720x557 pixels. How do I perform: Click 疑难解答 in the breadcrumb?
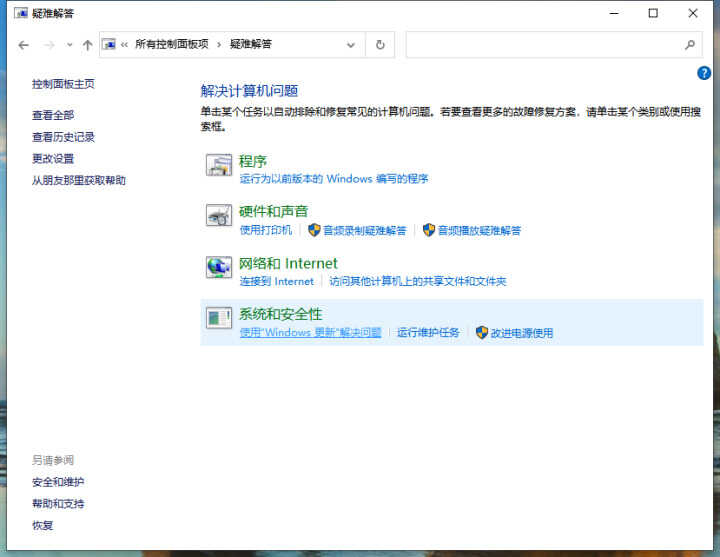pyautogui.click(x=251, y=44)
